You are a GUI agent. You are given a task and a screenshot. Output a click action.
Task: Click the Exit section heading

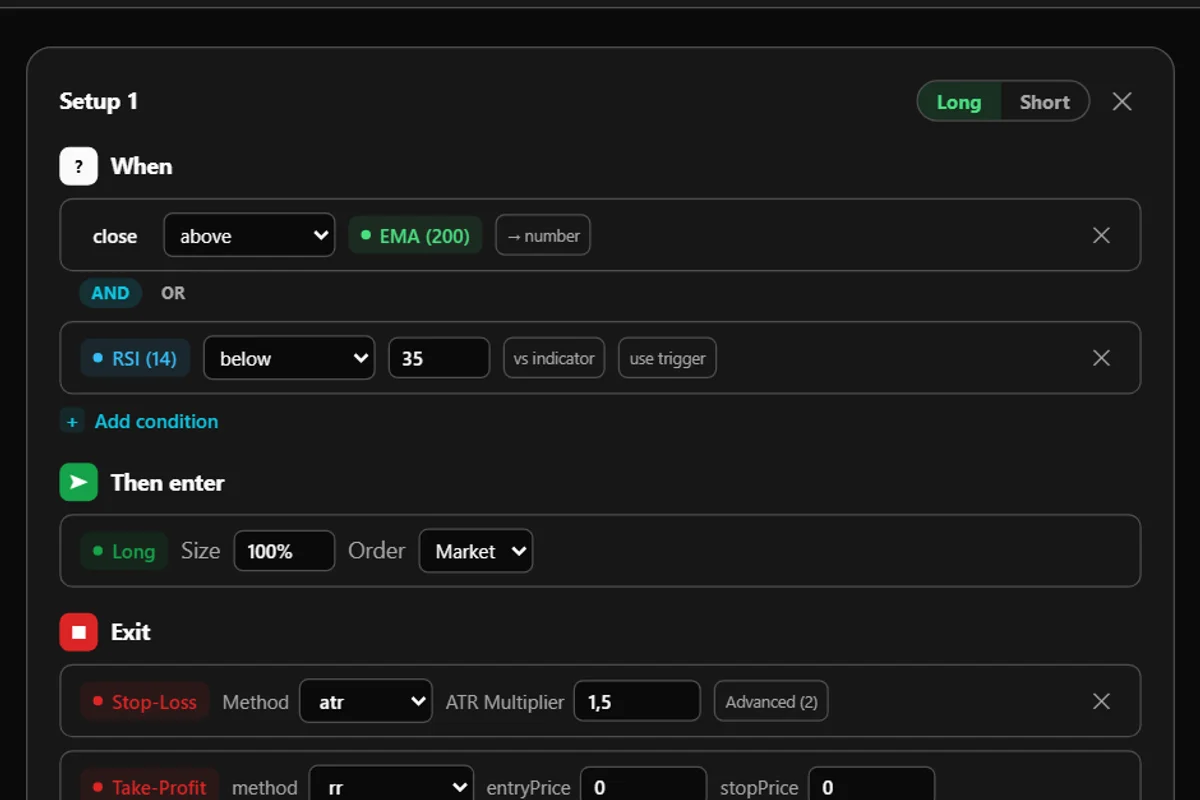point(130,632)
